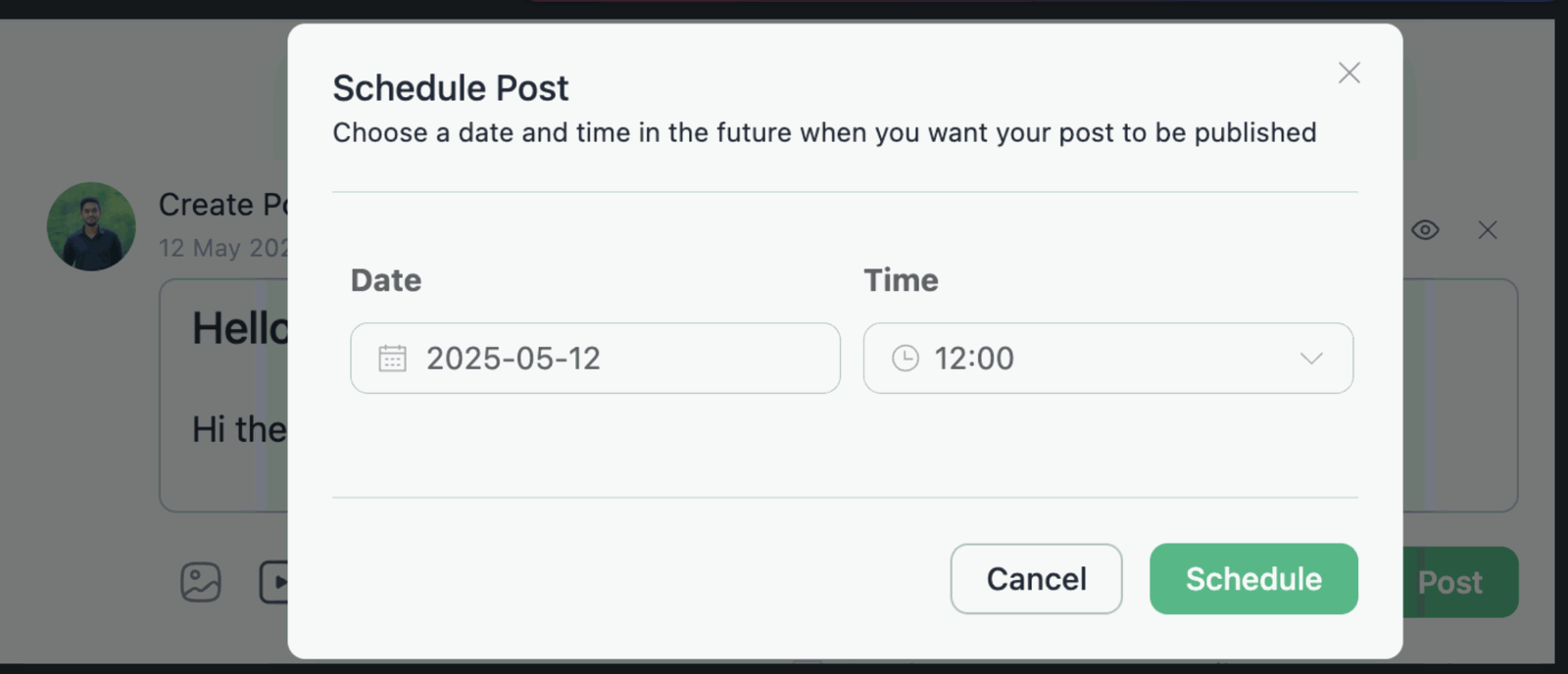Click the Schedule Post dialog heading
Screen dimensions: 1568x674
tap(450, 88)
